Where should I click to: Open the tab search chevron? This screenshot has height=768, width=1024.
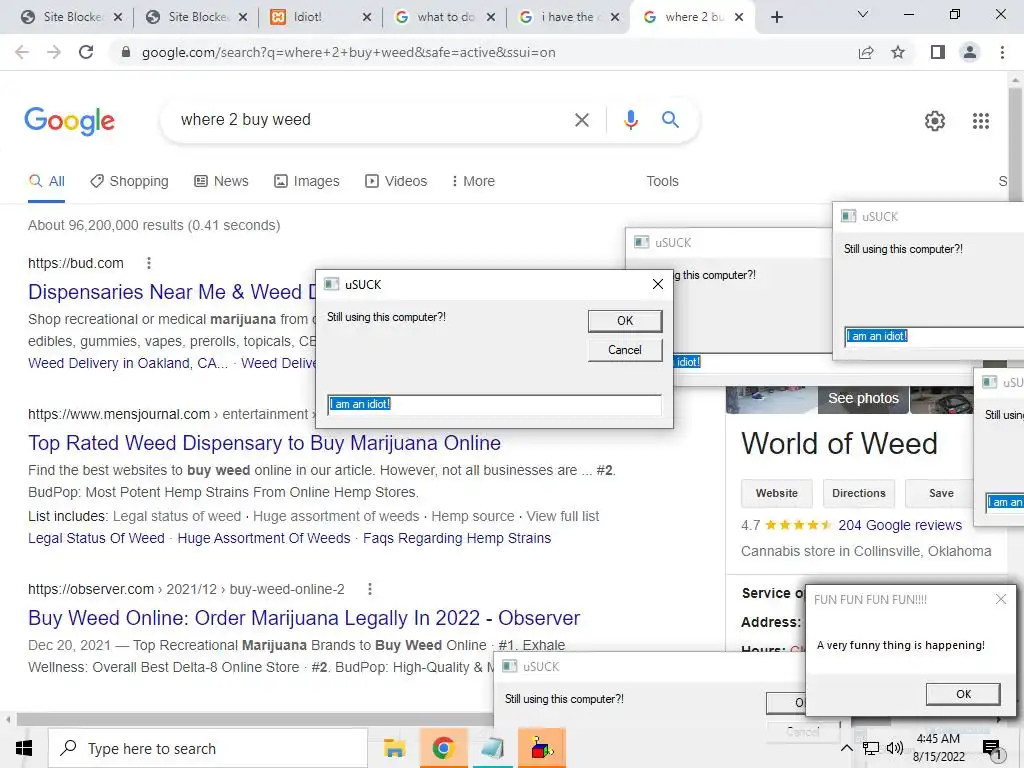pyautogui.click(x=863, y=14)
